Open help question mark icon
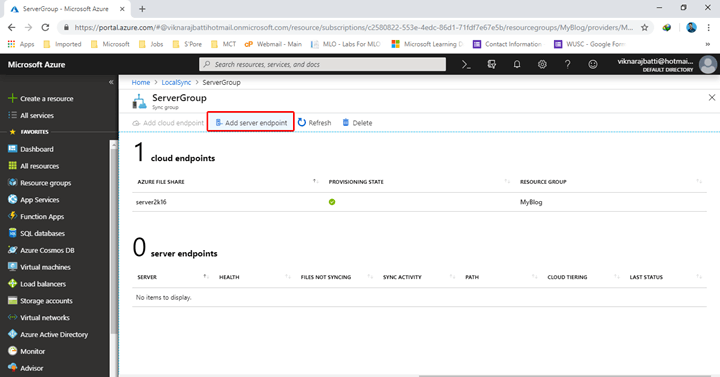The height and width of the screenshot is (377, 720). point(568,64)
